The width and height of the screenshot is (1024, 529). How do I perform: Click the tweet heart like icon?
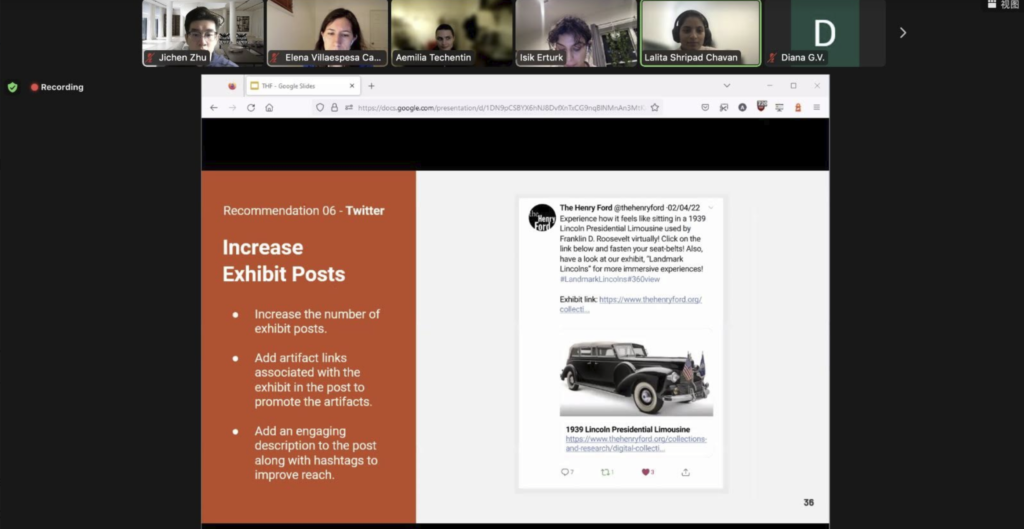coord(647,472)
